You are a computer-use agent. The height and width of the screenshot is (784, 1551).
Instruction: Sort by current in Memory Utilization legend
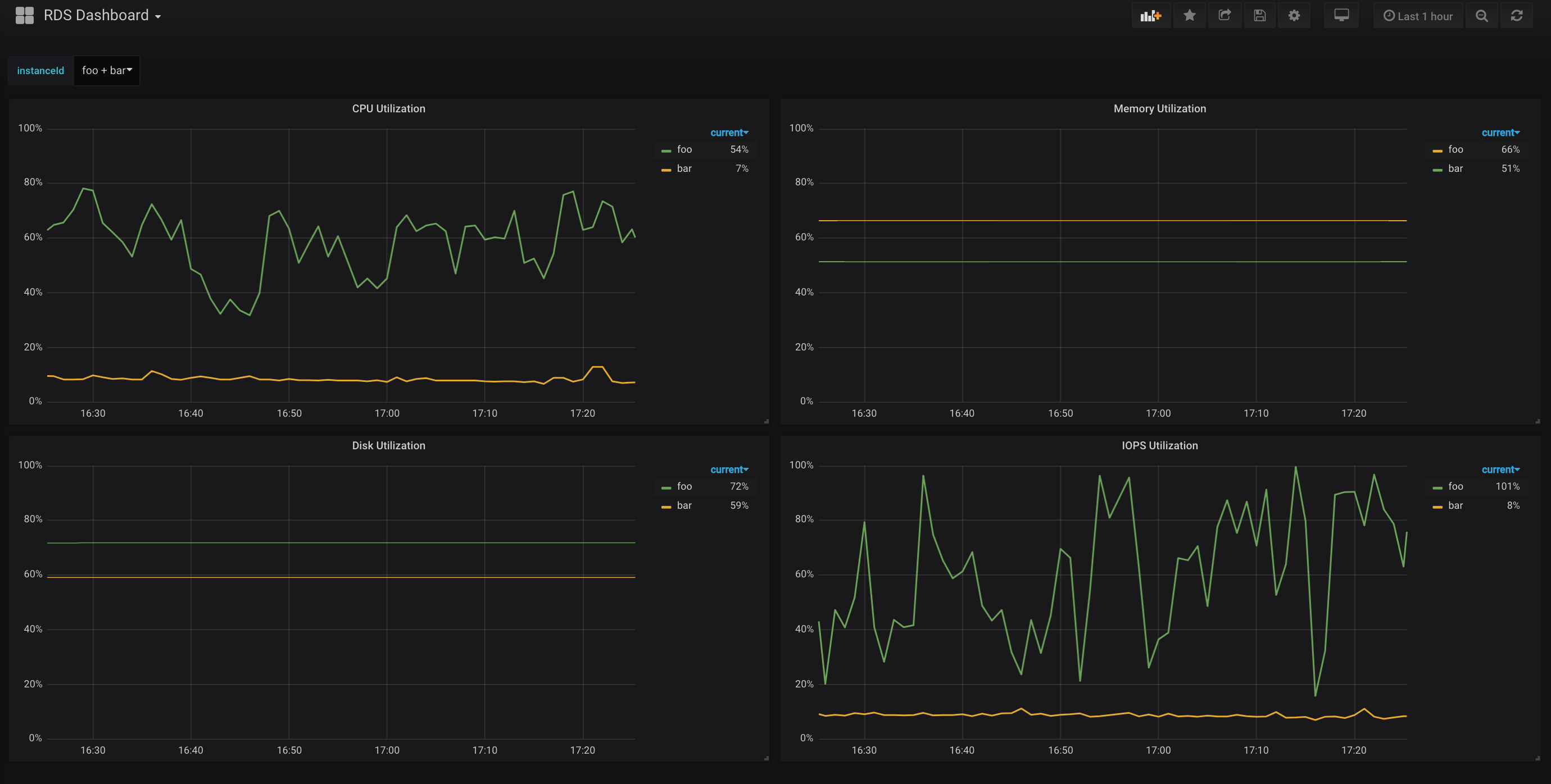click(x=1500, y=133)
